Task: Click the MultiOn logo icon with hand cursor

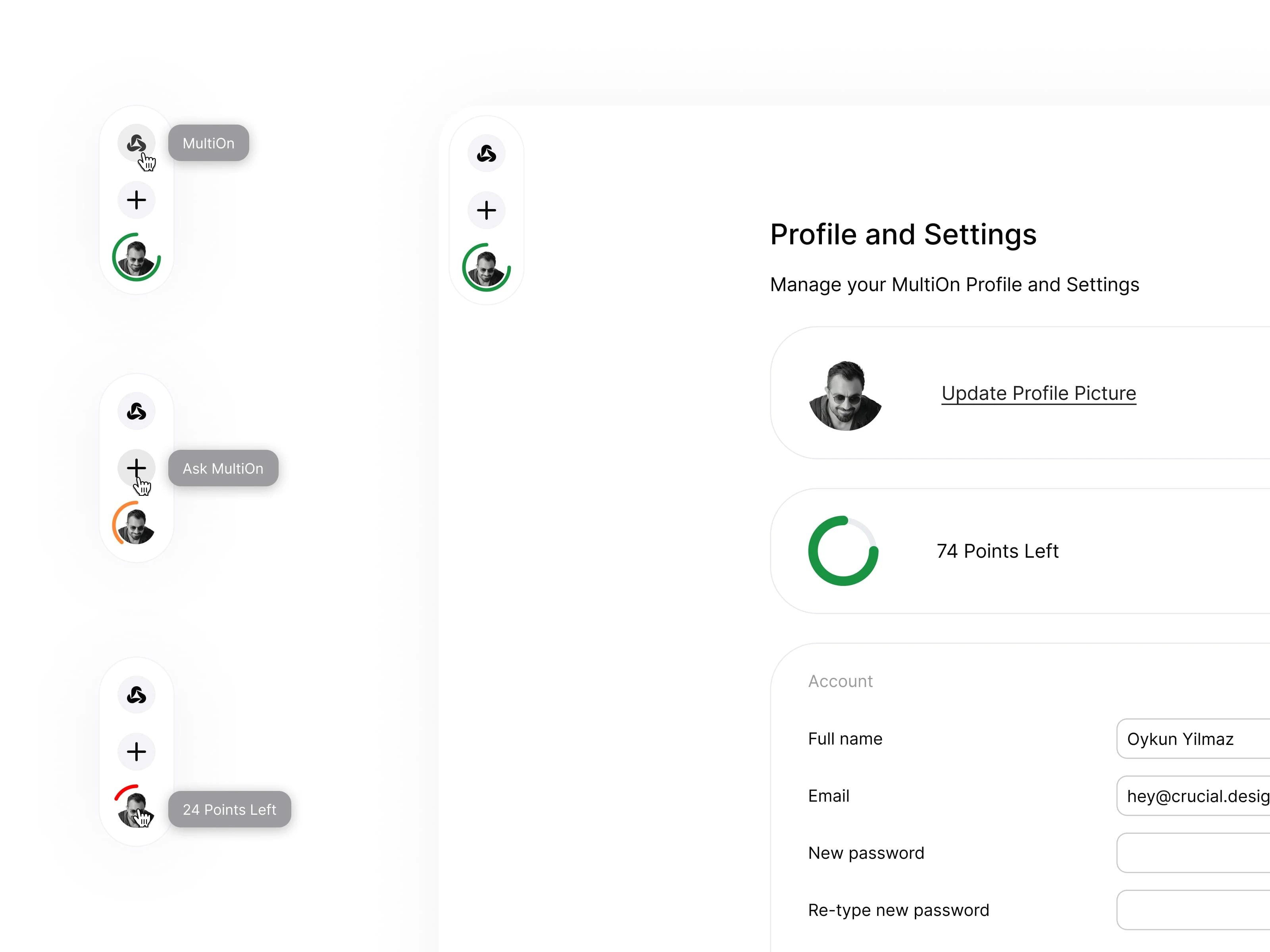Action: [x=136, y=143]
